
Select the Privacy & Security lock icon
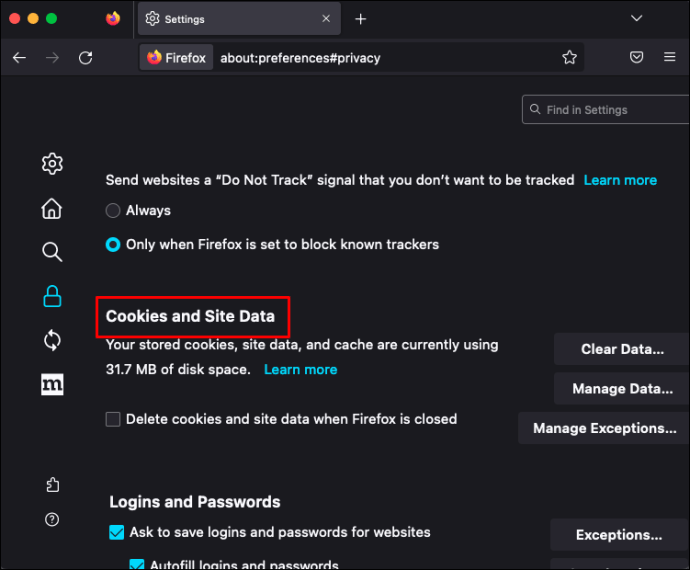tap(52, 296)
